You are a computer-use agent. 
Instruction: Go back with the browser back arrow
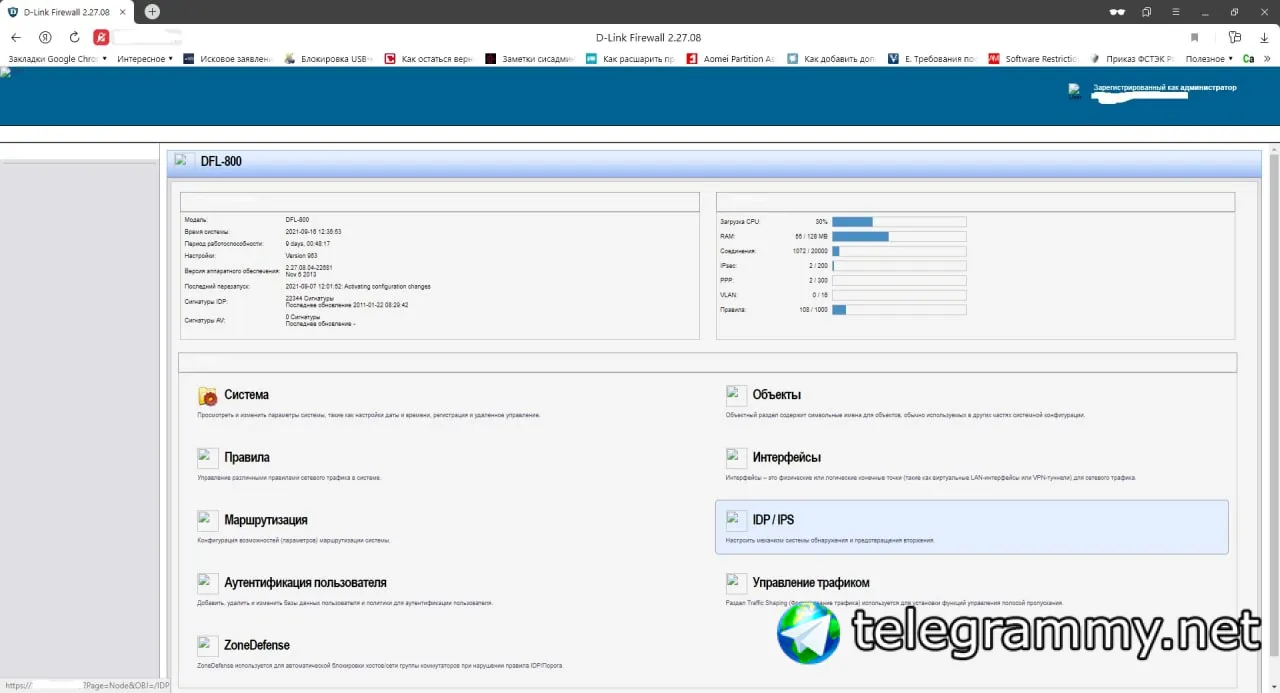point(16,37)
